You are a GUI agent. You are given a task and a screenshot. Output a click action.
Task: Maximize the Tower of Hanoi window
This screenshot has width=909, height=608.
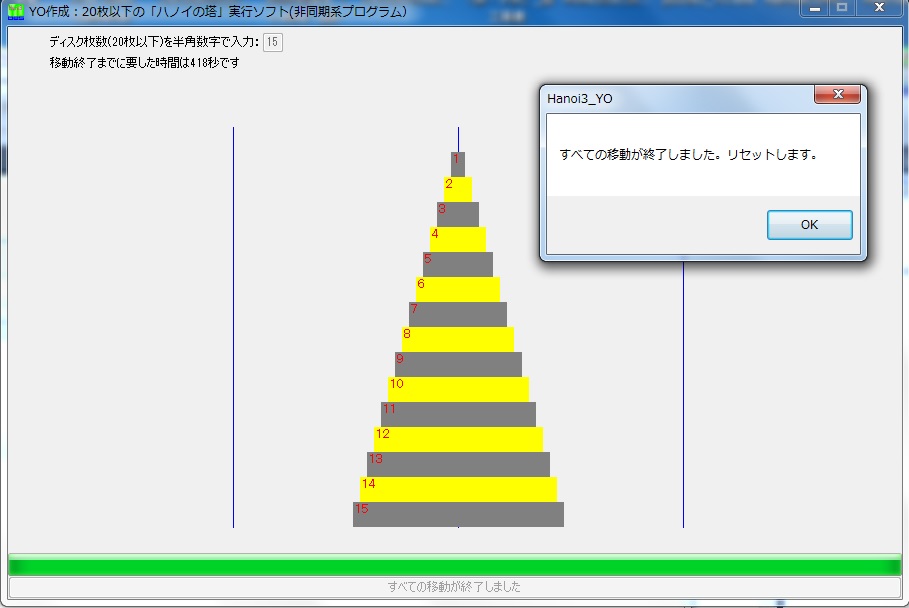[842, 9]
